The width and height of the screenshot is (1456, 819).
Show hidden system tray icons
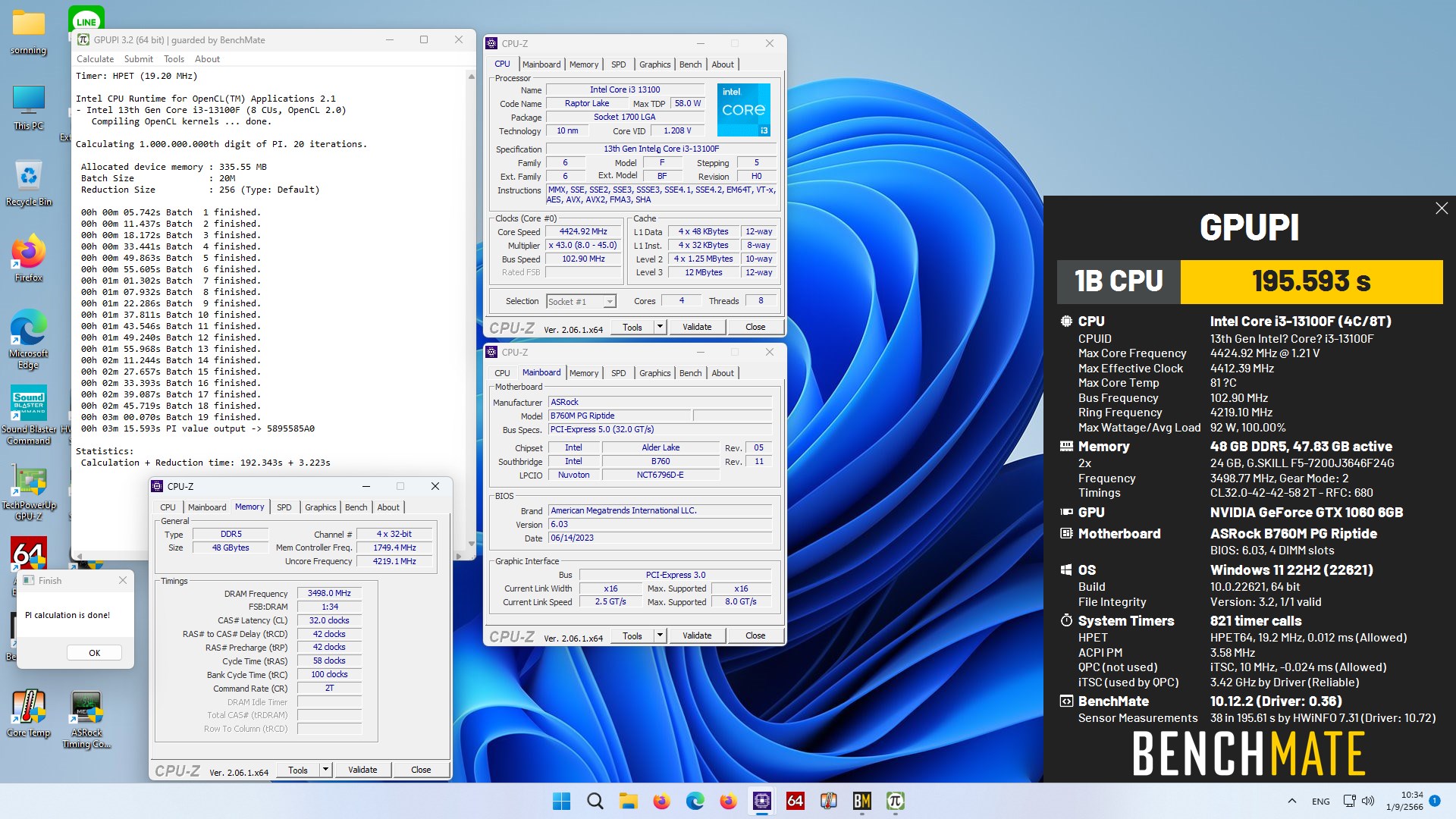click(x=1291, y=801)
